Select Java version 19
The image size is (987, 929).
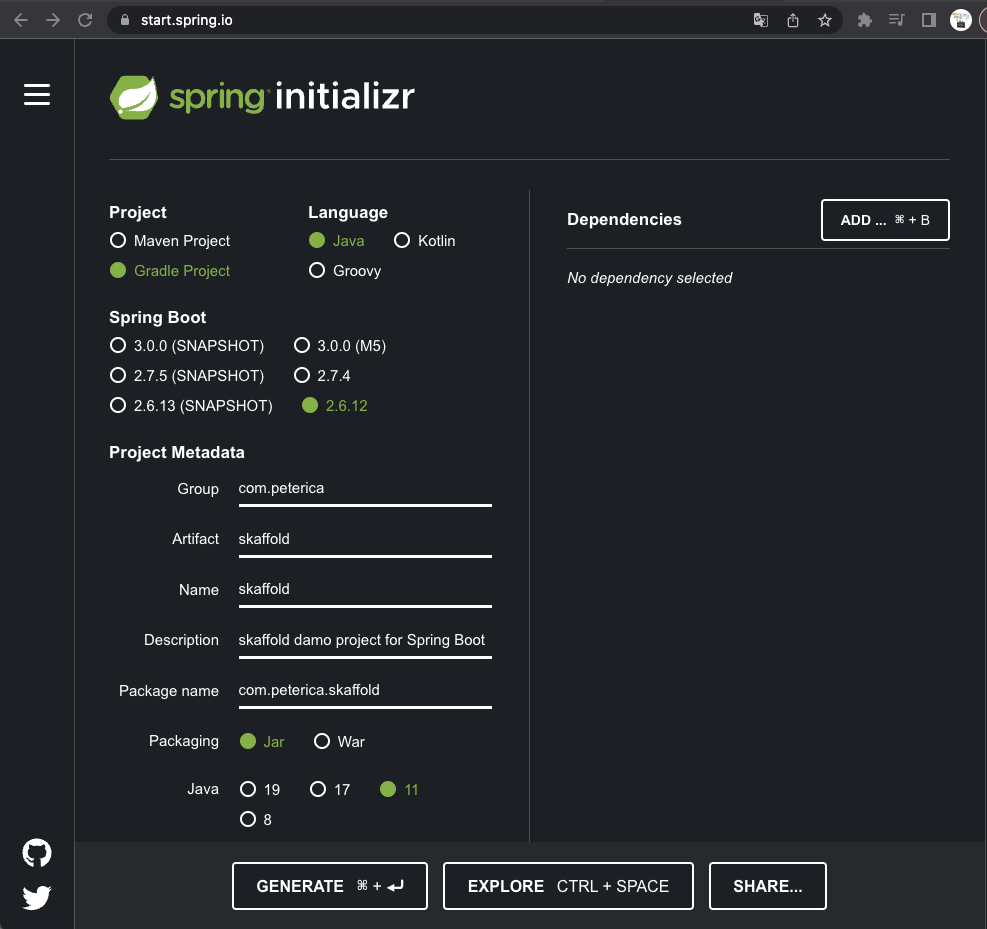point(260,789)
